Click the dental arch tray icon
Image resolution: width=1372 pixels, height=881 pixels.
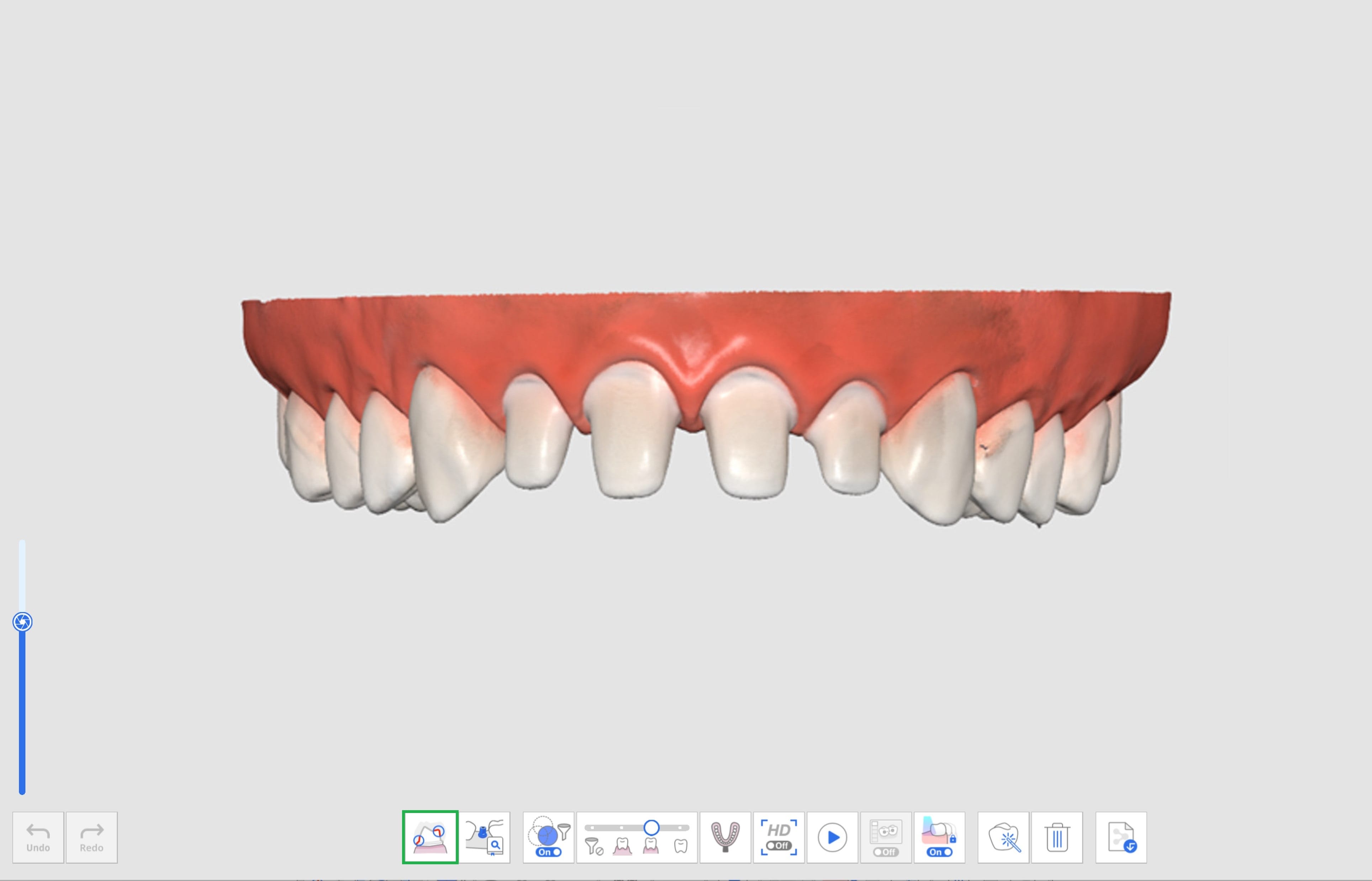point(725,837)
